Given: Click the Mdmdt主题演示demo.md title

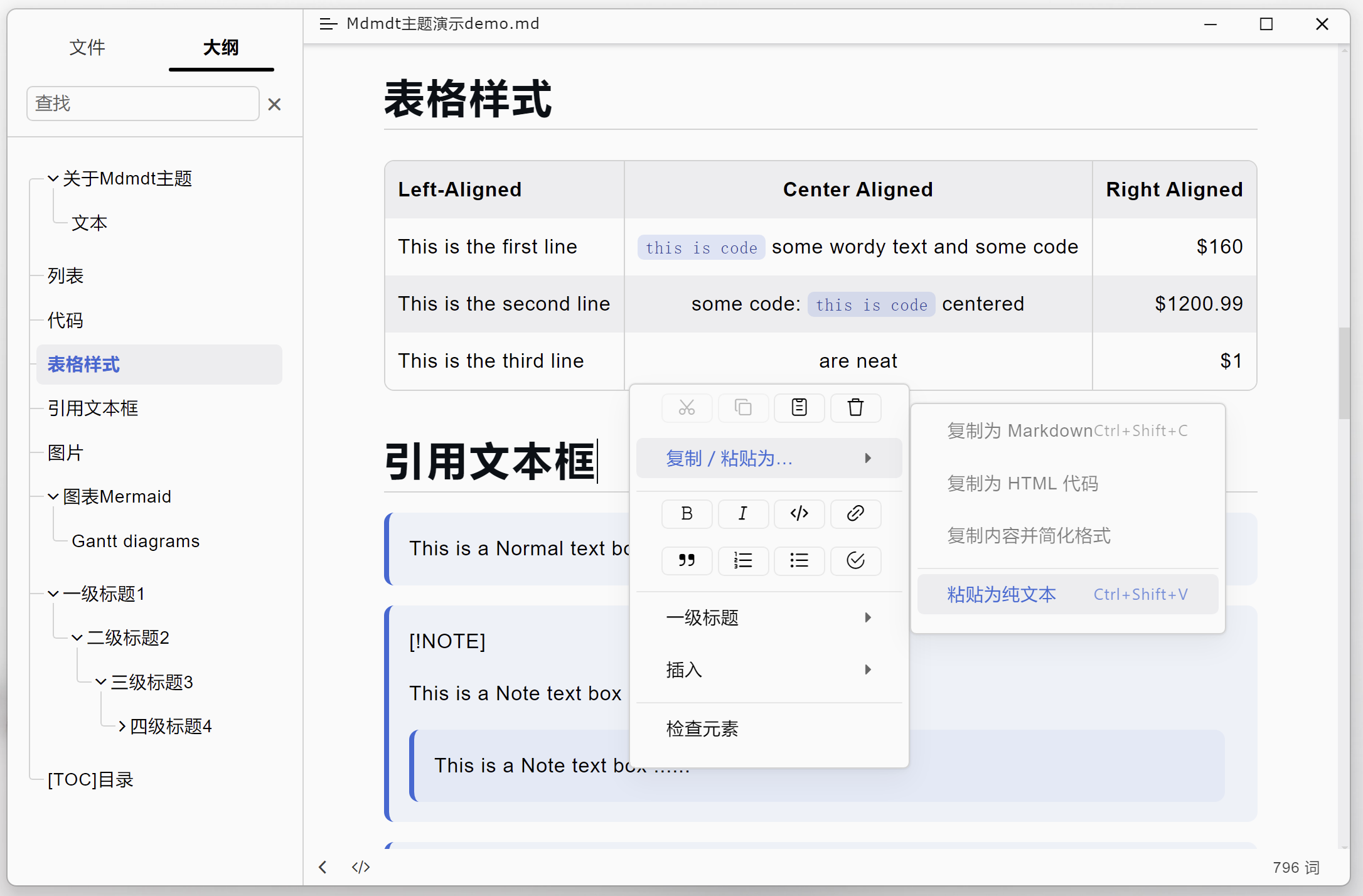Looking at the screenshot, I should pos(443,24).
